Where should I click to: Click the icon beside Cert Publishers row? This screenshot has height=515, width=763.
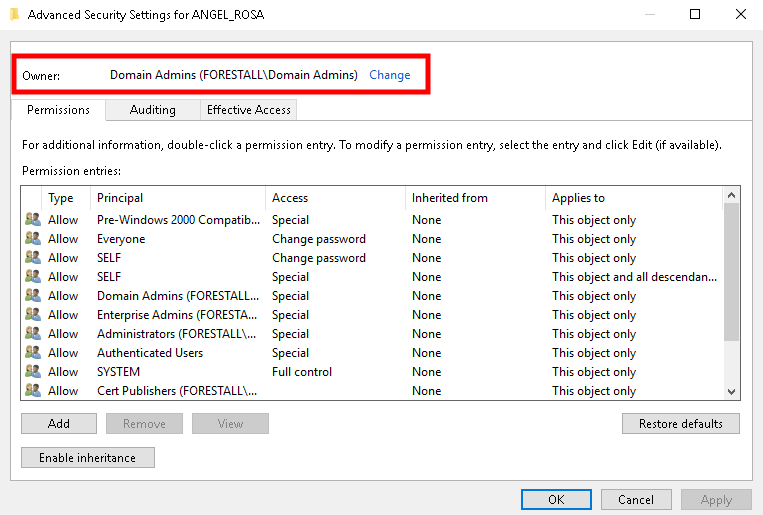pyautogui.click(x=33, y=391)
